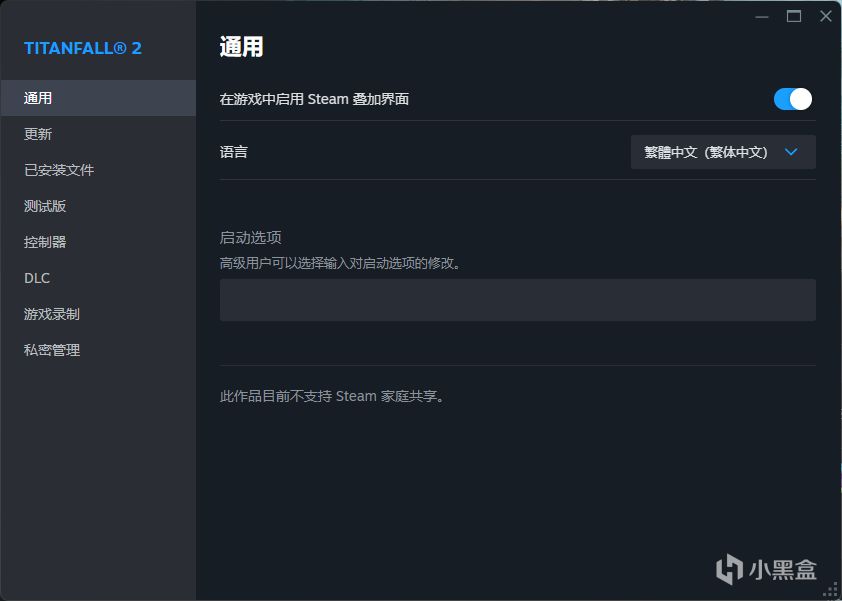The height and width of the screenshot is (601, 842).
Task: Toggle the Steam overlay switch
Action: coord(793,99)
